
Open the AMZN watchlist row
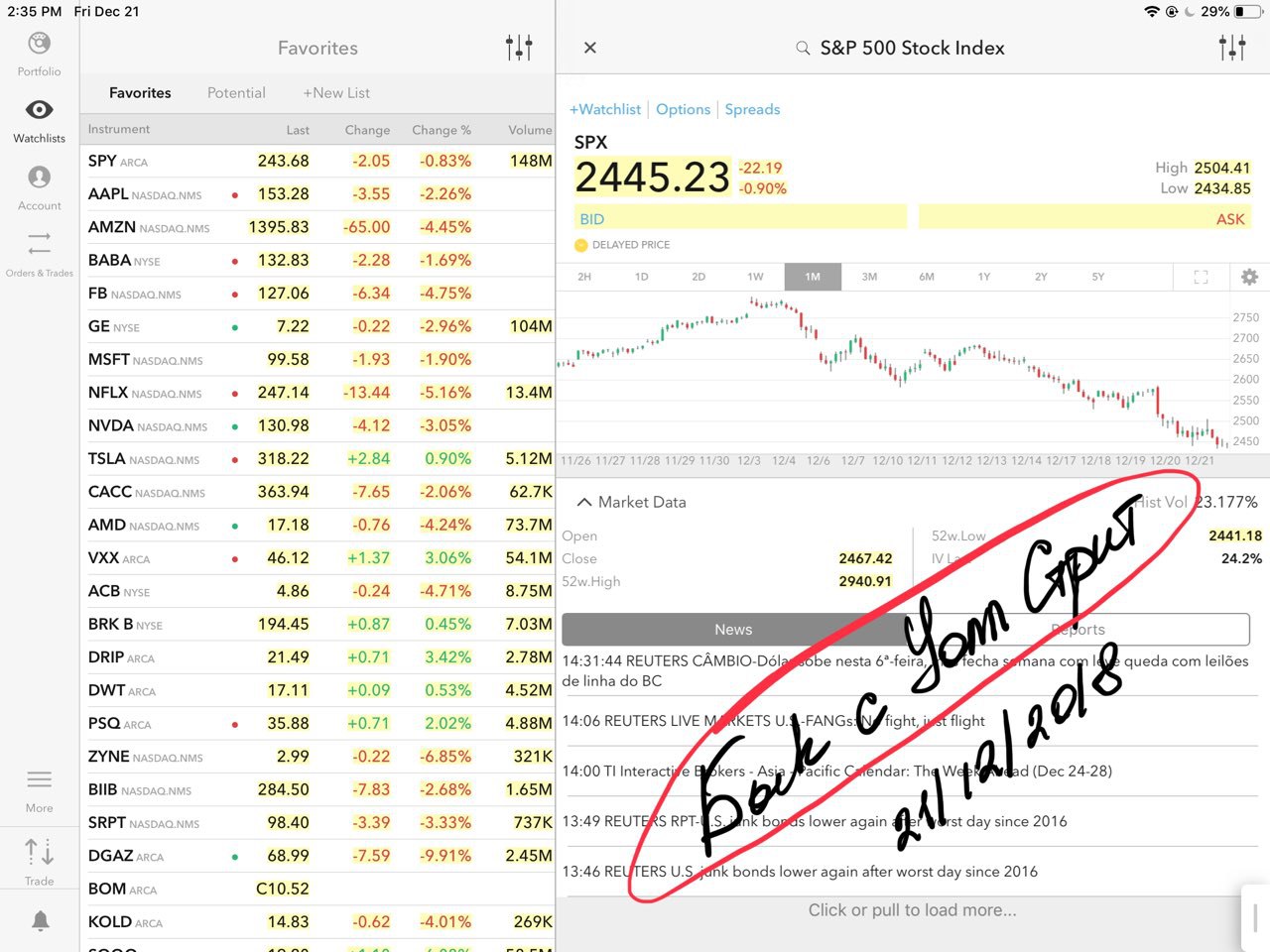(317, 227)
